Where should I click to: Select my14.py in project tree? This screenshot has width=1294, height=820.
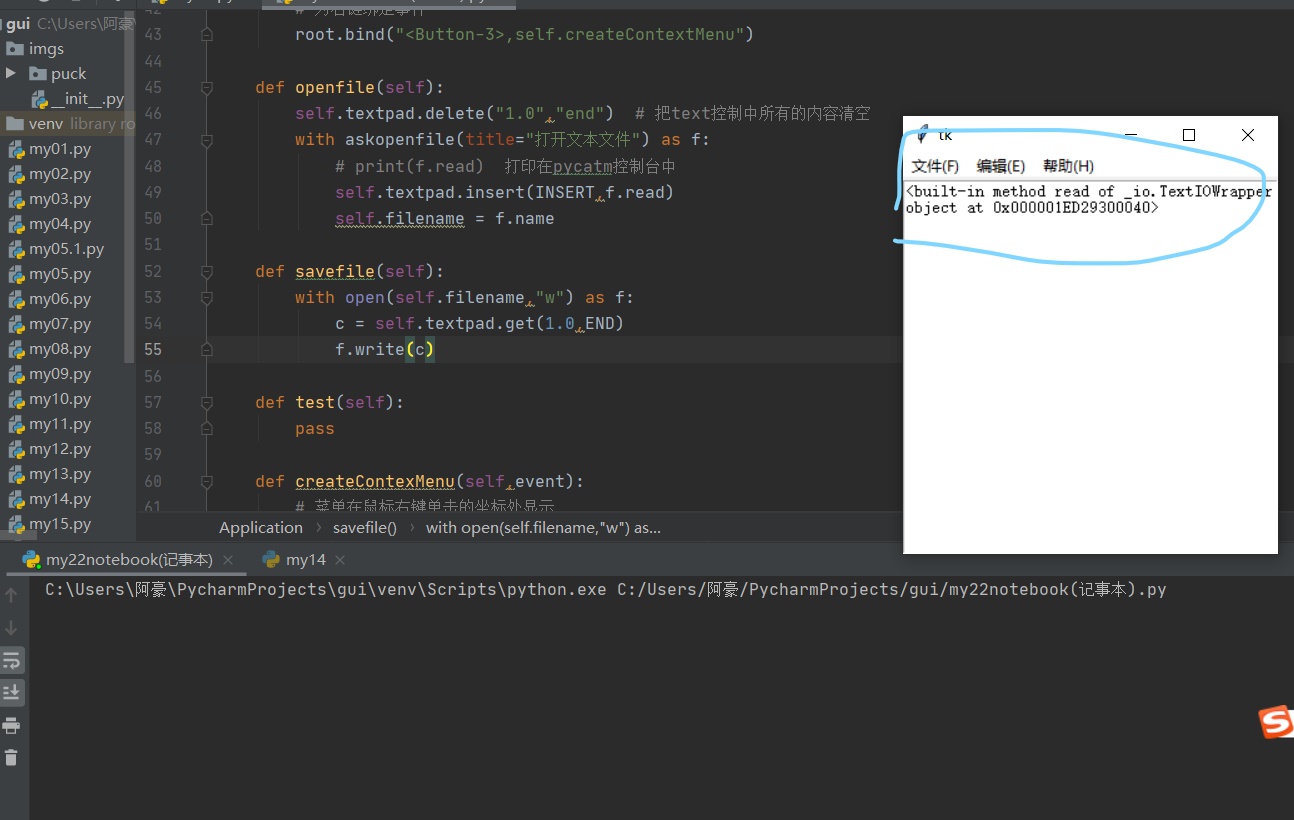[x=60, y=499]
